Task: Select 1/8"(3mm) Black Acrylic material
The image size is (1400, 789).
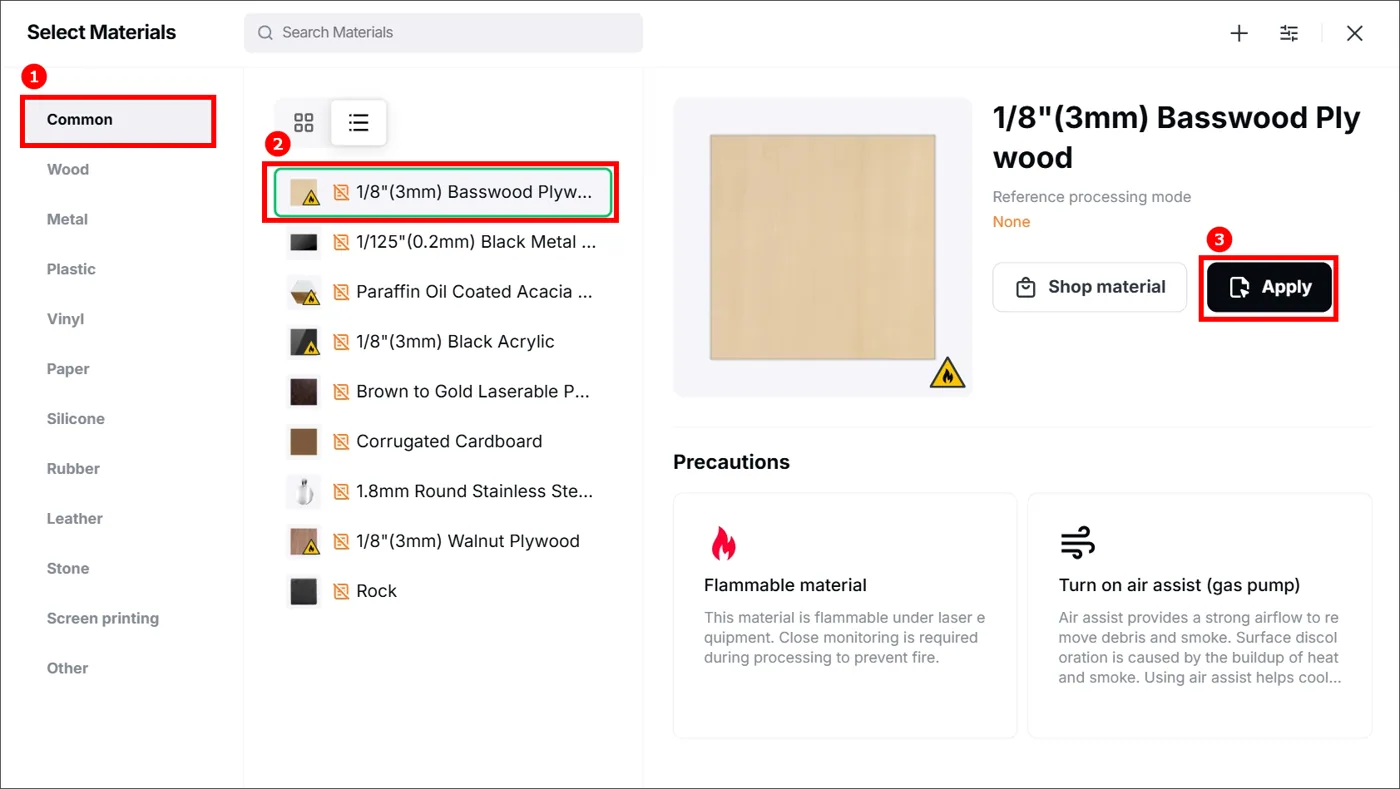Action: tap(442, 342)
